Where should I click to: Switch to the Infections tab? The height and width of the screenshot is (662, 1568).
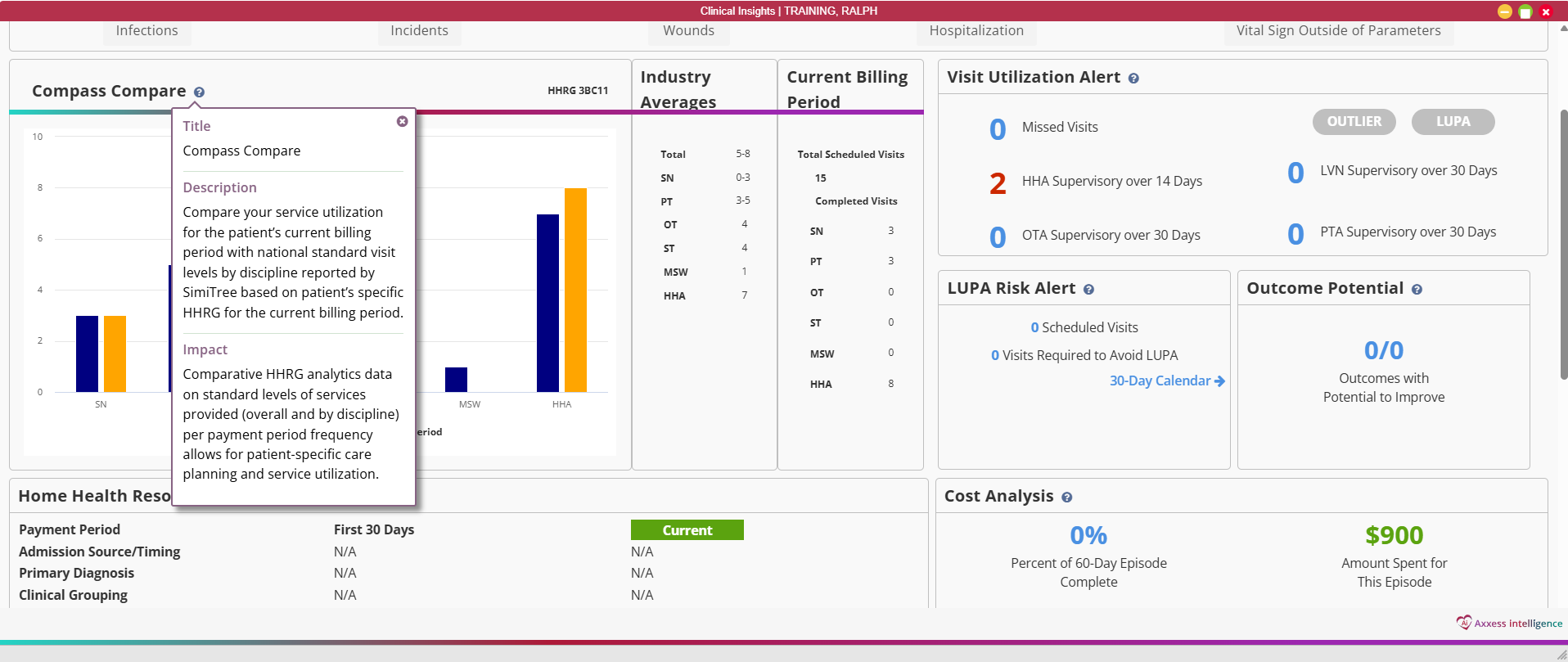(146, 31)
